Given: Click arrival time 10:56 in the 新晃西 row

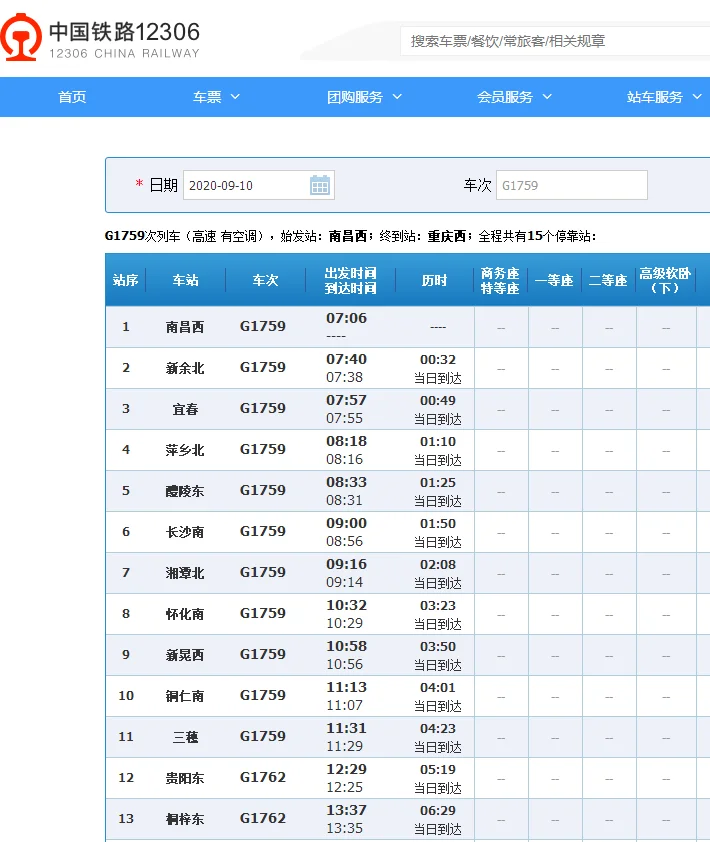Looking at the screenshot, I should (344, 664).
